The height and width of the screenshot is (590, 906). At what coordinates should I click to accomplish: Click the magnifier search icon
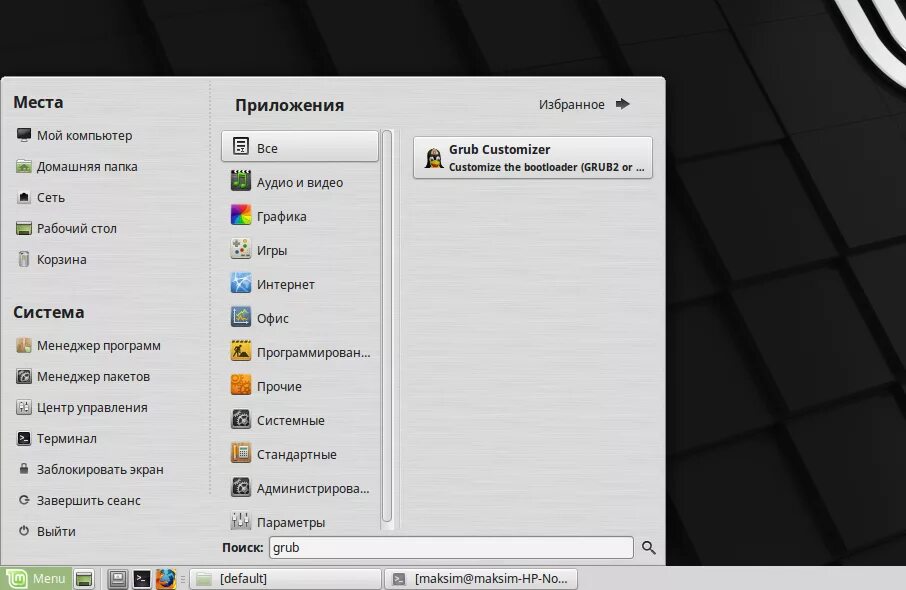pyautogui.click(x=648, y=547)
